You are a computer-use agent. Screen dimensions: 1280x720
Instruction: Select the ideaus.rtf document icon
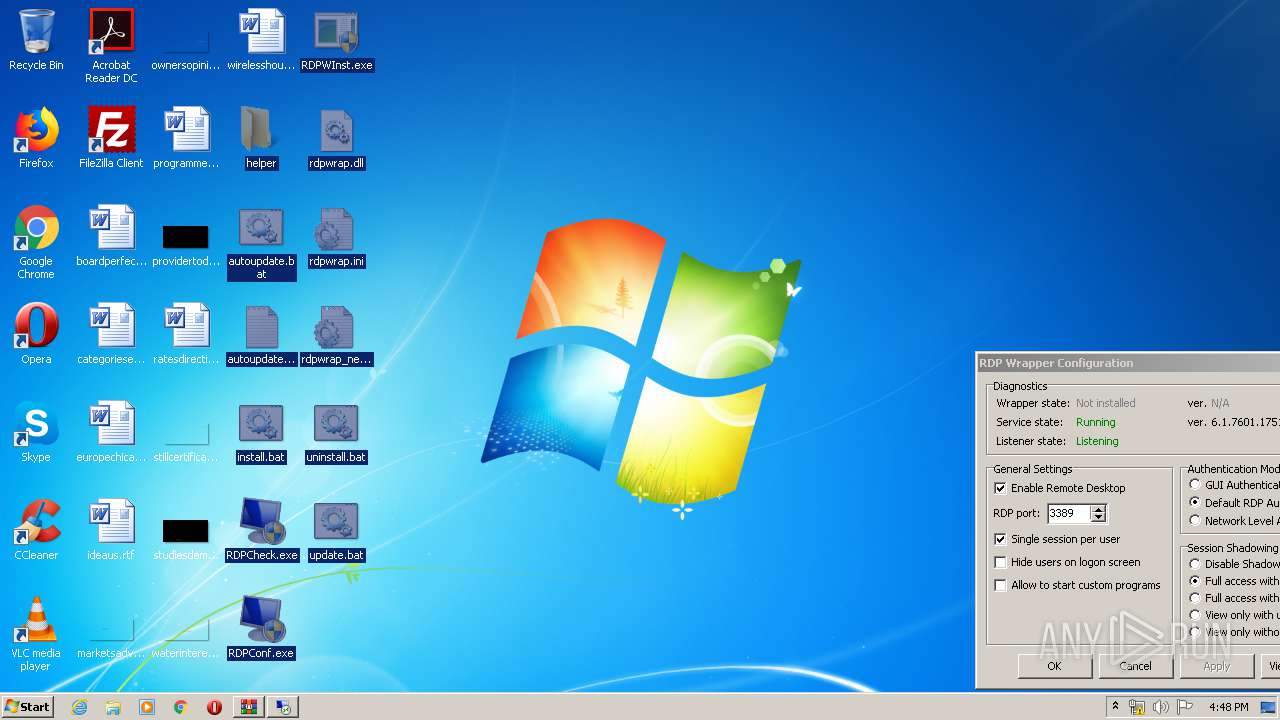[x=111, y=530]
